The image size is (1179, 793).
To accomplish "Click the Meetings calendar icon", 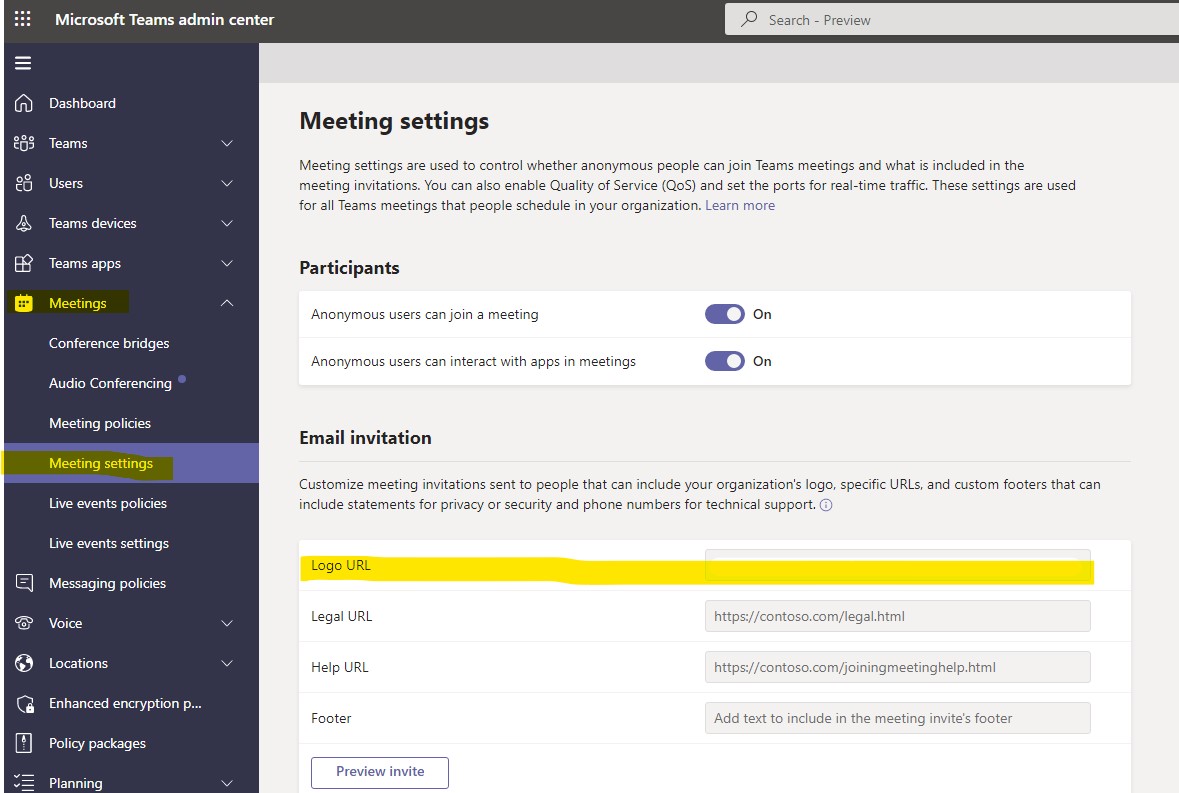I will tap(24, 303).
